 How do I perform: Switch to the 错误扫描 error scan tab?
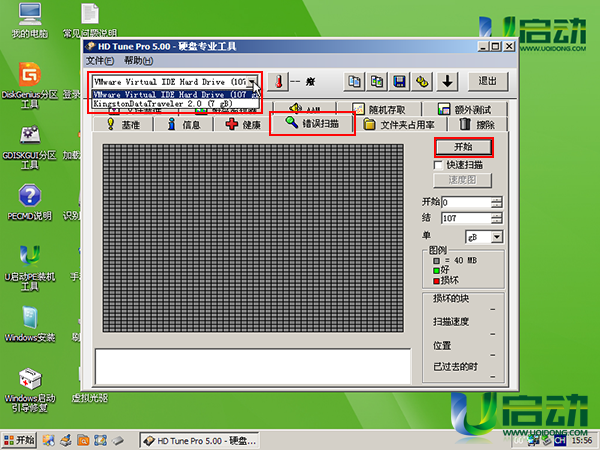tap(312, 123)
